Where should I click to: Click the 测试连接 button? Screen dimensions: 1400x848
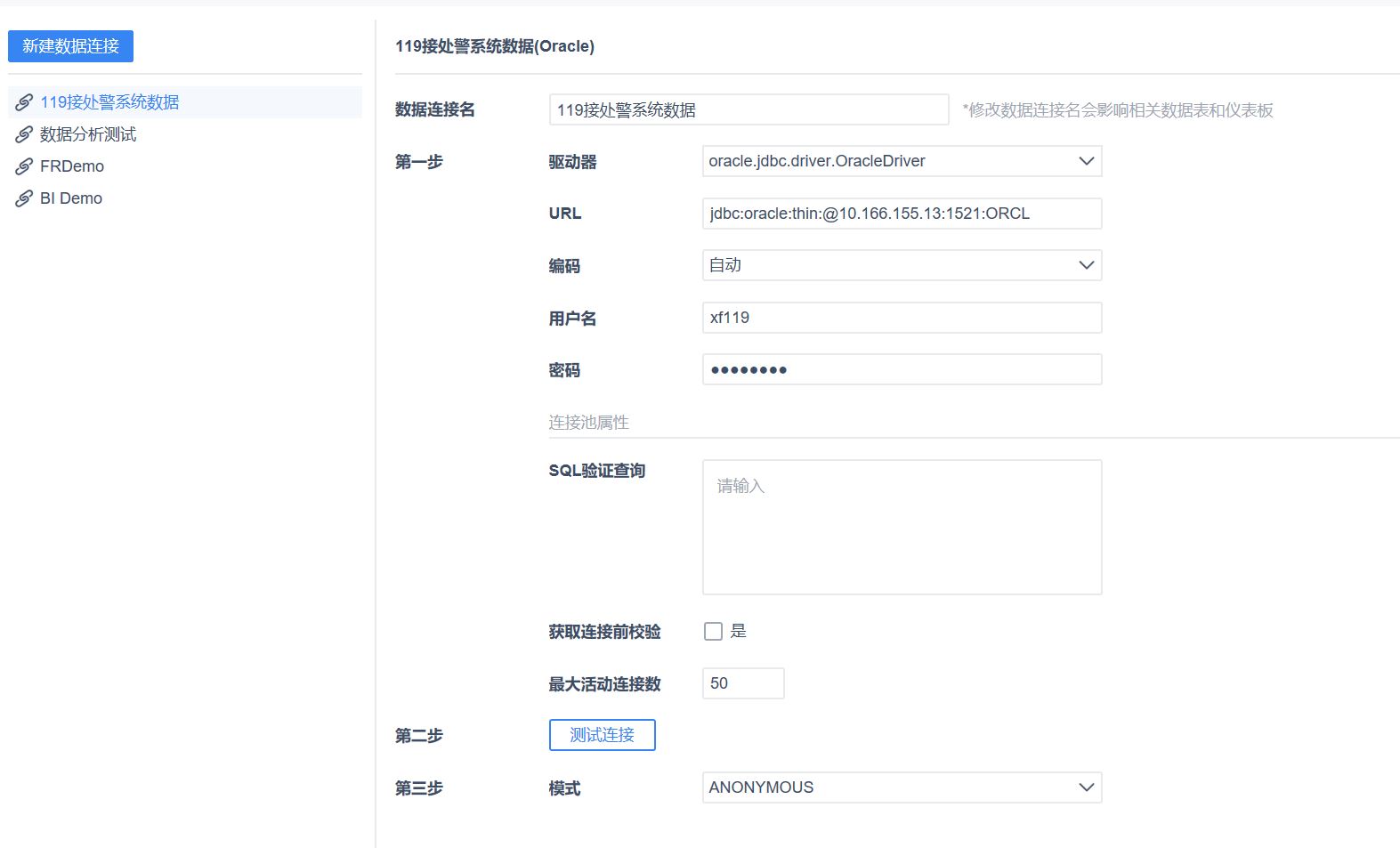tap(603, 735)
